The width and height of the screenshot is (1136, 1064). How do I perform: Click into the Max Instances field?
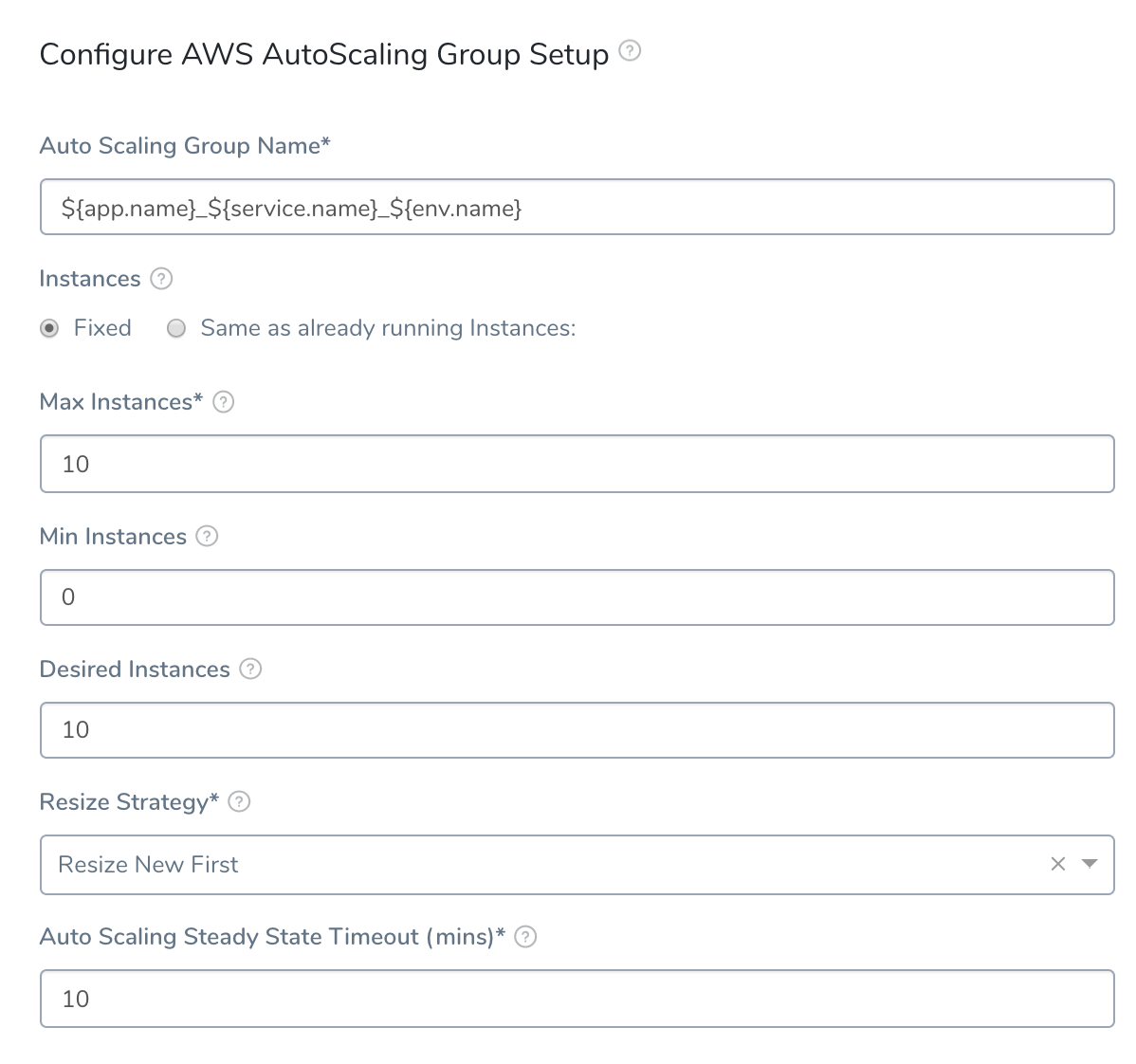click(577, 464)
